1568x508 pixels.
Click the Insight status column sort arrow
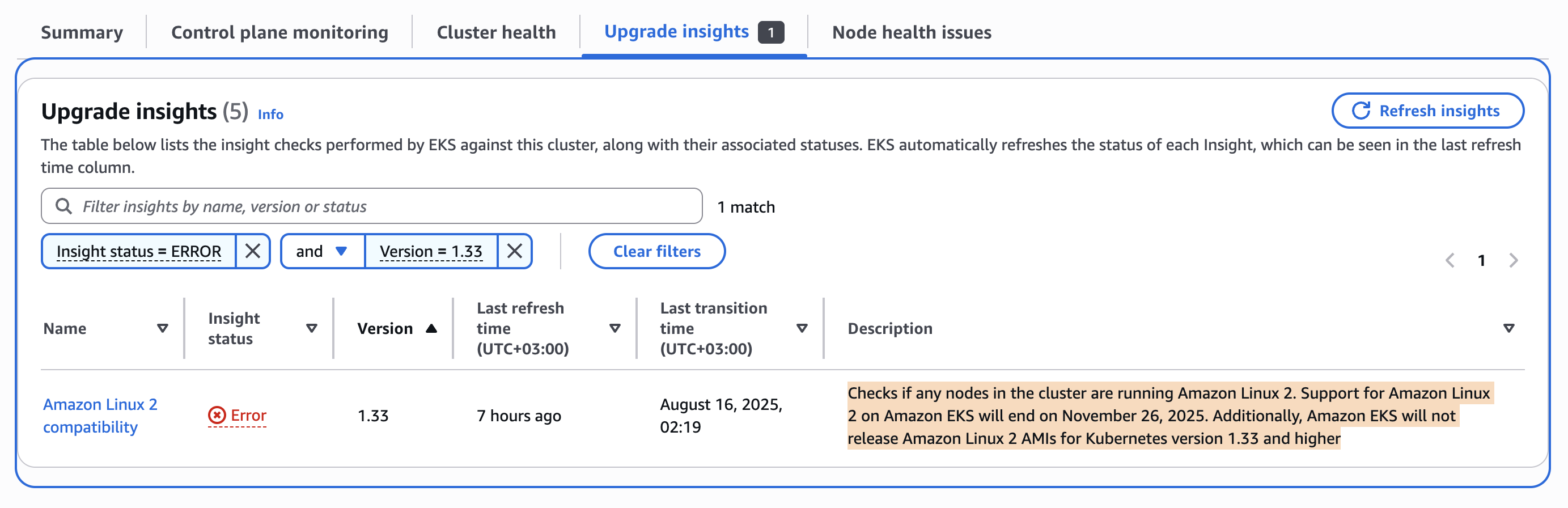(x=312, y=328)
